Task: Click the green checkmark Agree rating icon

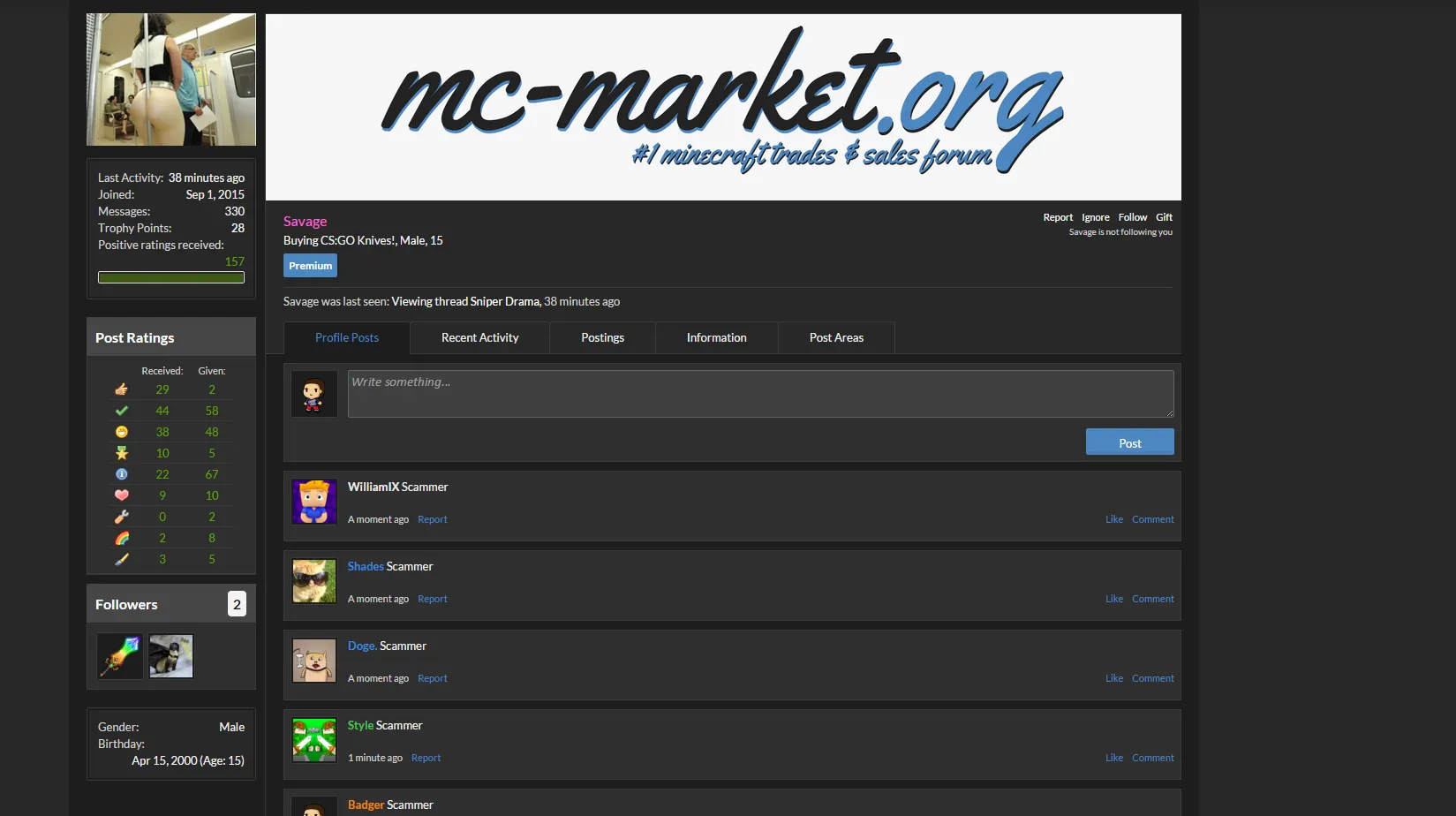Action: (122, 411)
